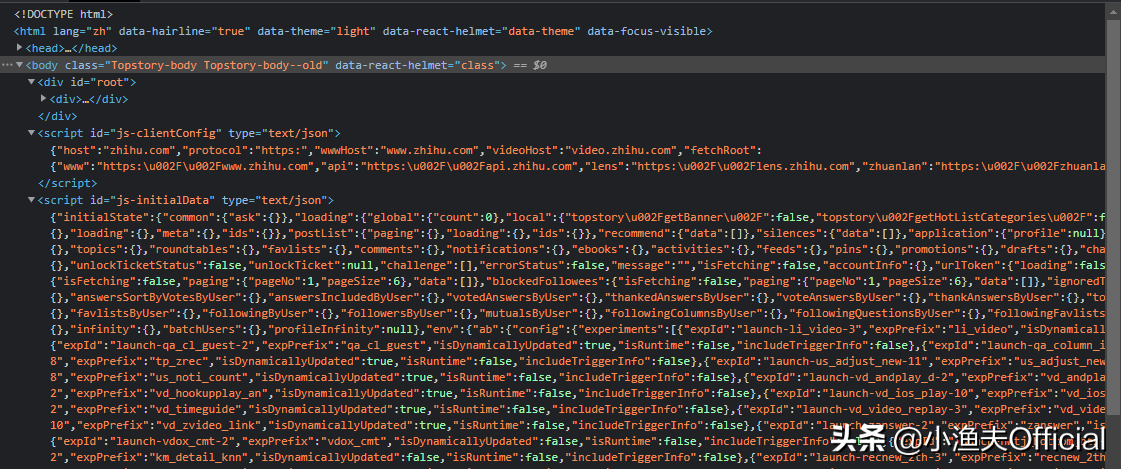1121x469 pixels.
Task: Click the type="text/json" attribute of js-clientConfig
Action: (280, 133)
